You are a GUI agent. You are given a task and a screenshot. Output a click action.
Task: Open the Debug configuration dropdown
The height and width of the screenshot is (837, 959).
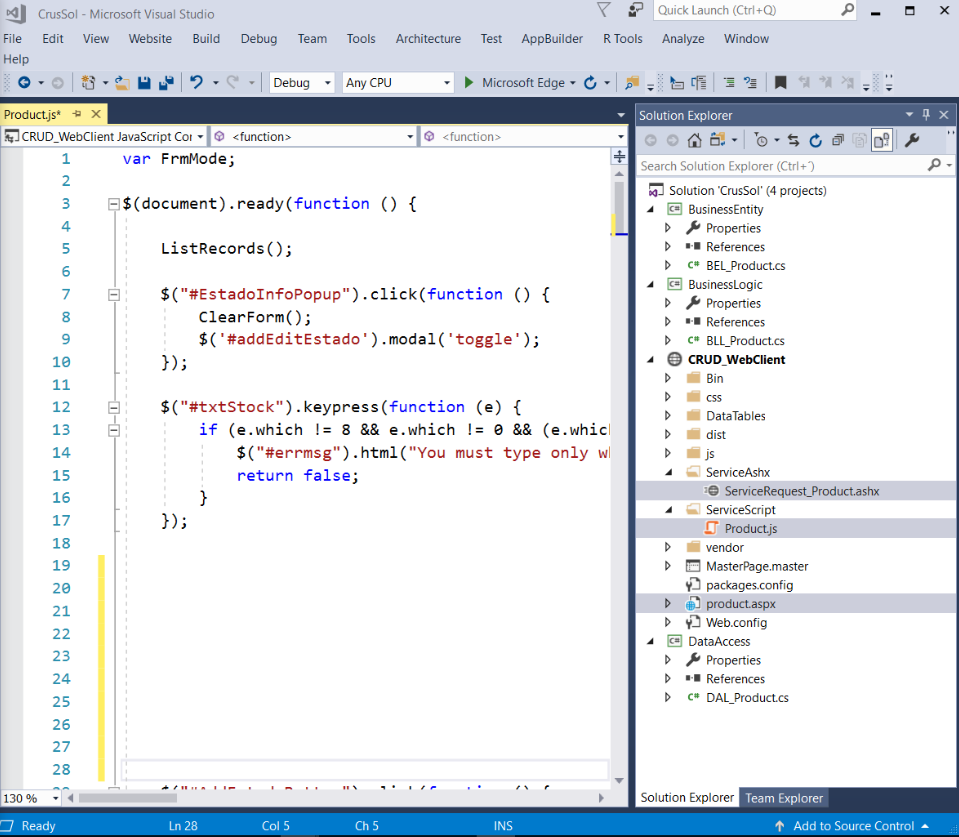(301, 83)
